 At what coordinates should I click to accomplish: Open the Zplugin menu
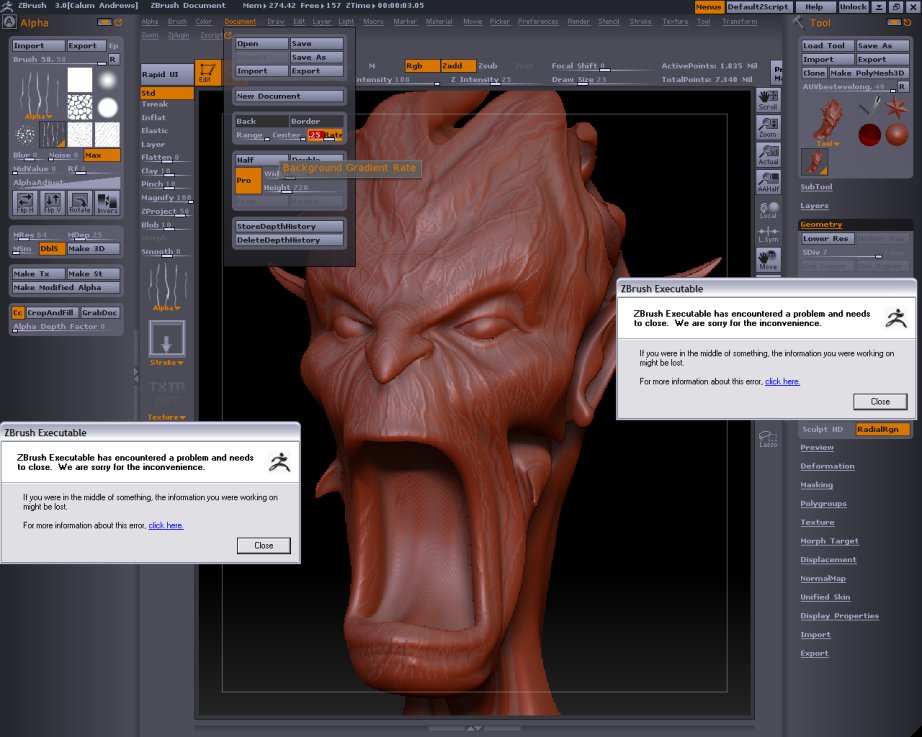point(178,35)
